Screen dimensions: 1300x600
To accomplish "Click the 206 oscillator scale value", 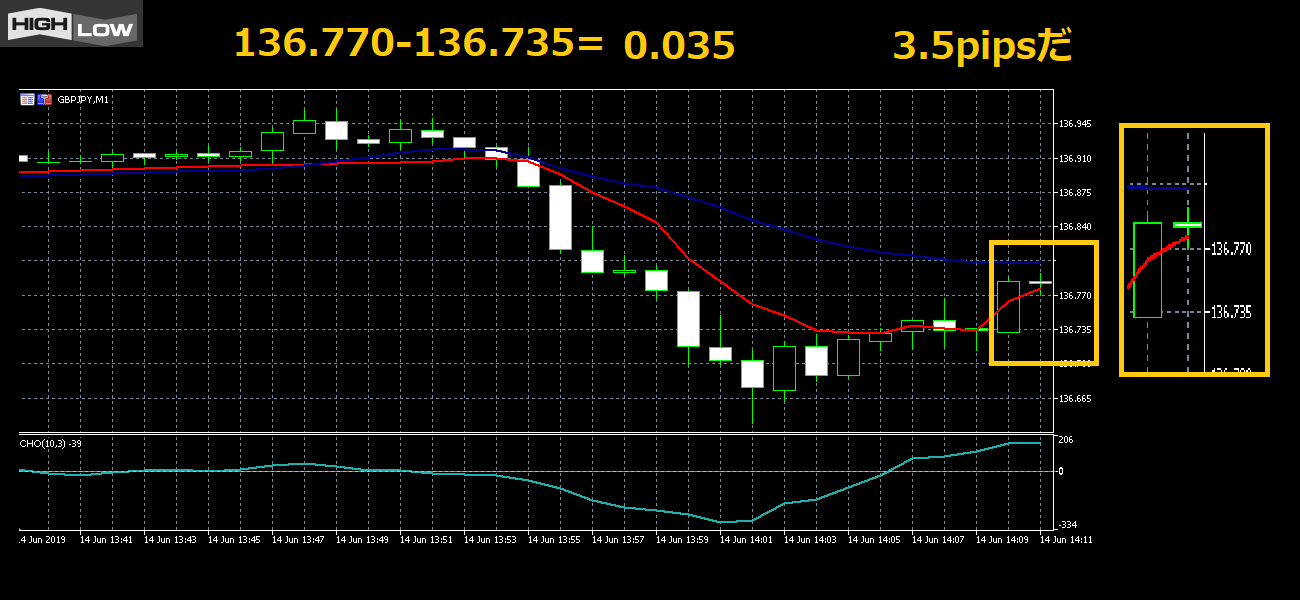I will coord(1066,440).
